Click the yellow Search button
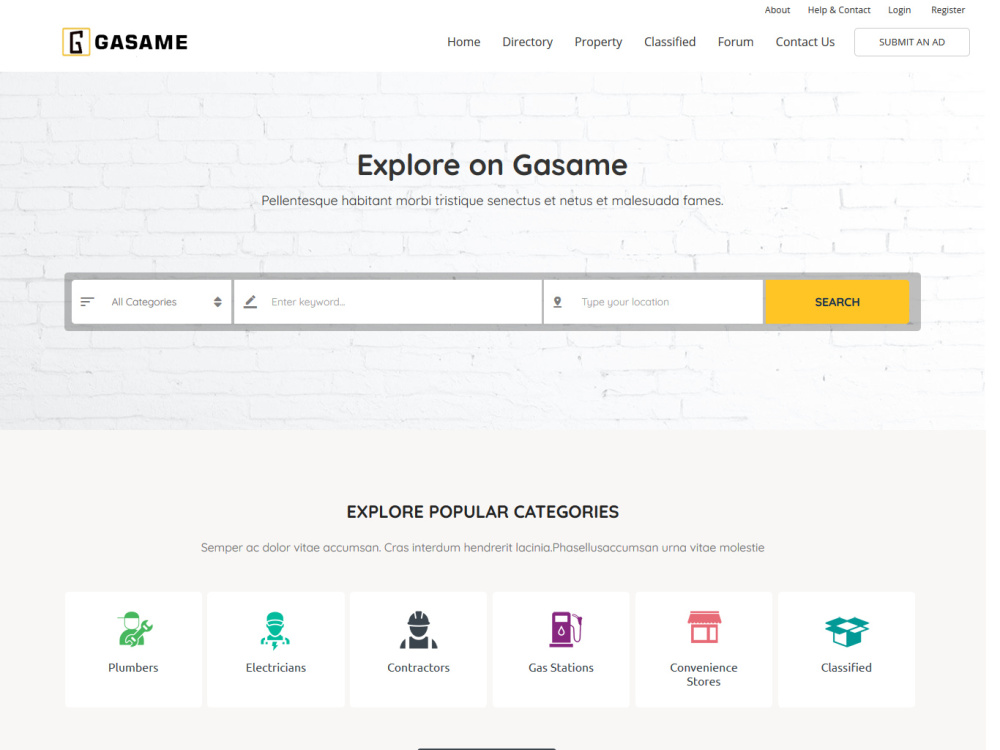The width and height of the screenshot is (1000, 750). tap(837, 302)
